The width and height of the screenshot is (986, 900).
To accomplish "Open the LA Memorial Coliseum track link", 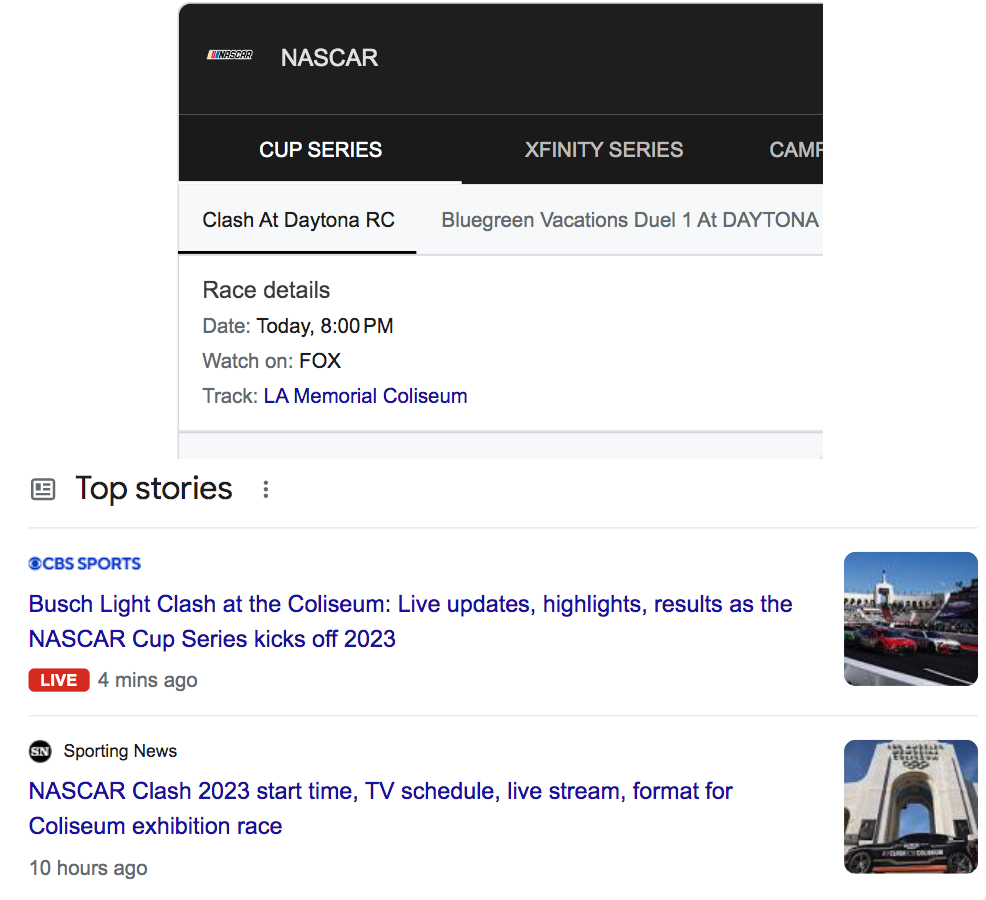I will [x=365, y=396].
